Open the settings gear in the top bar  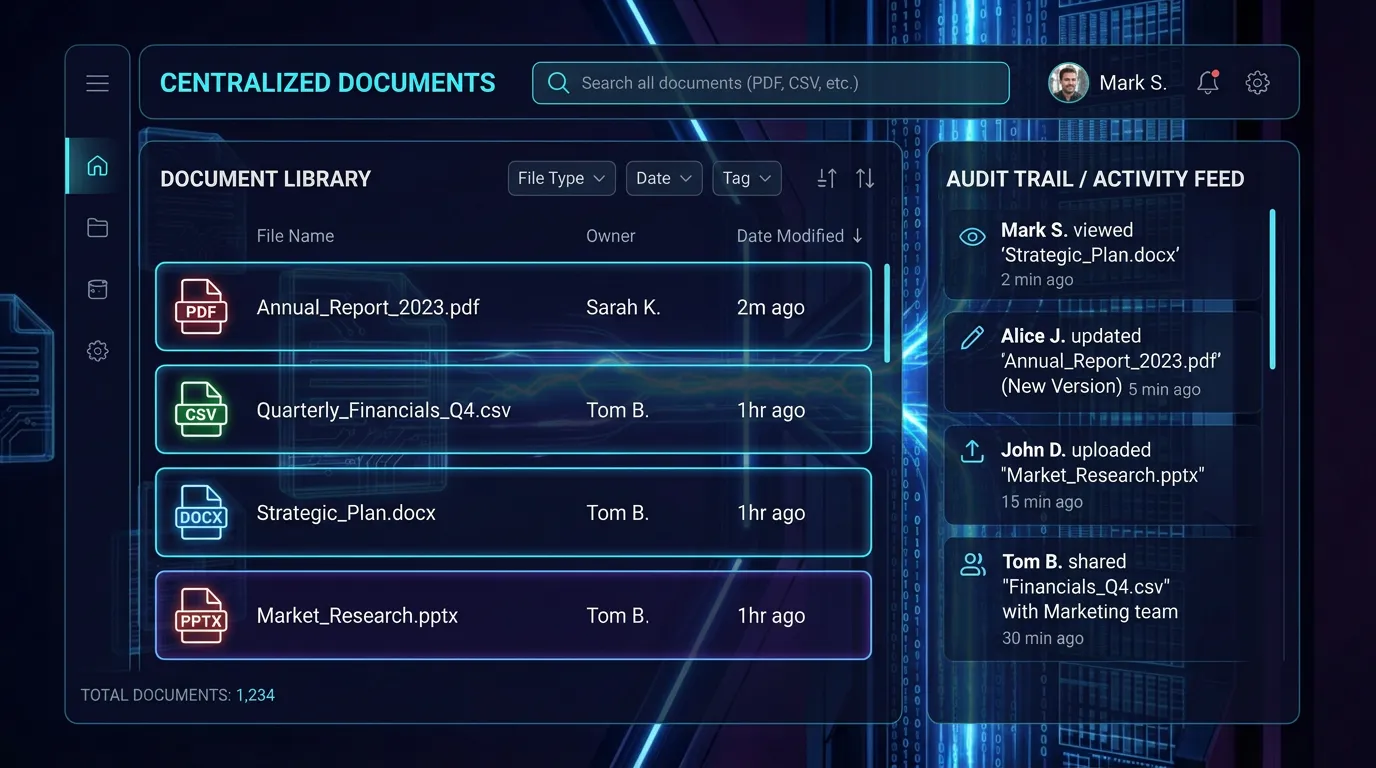coord(1257,82)
